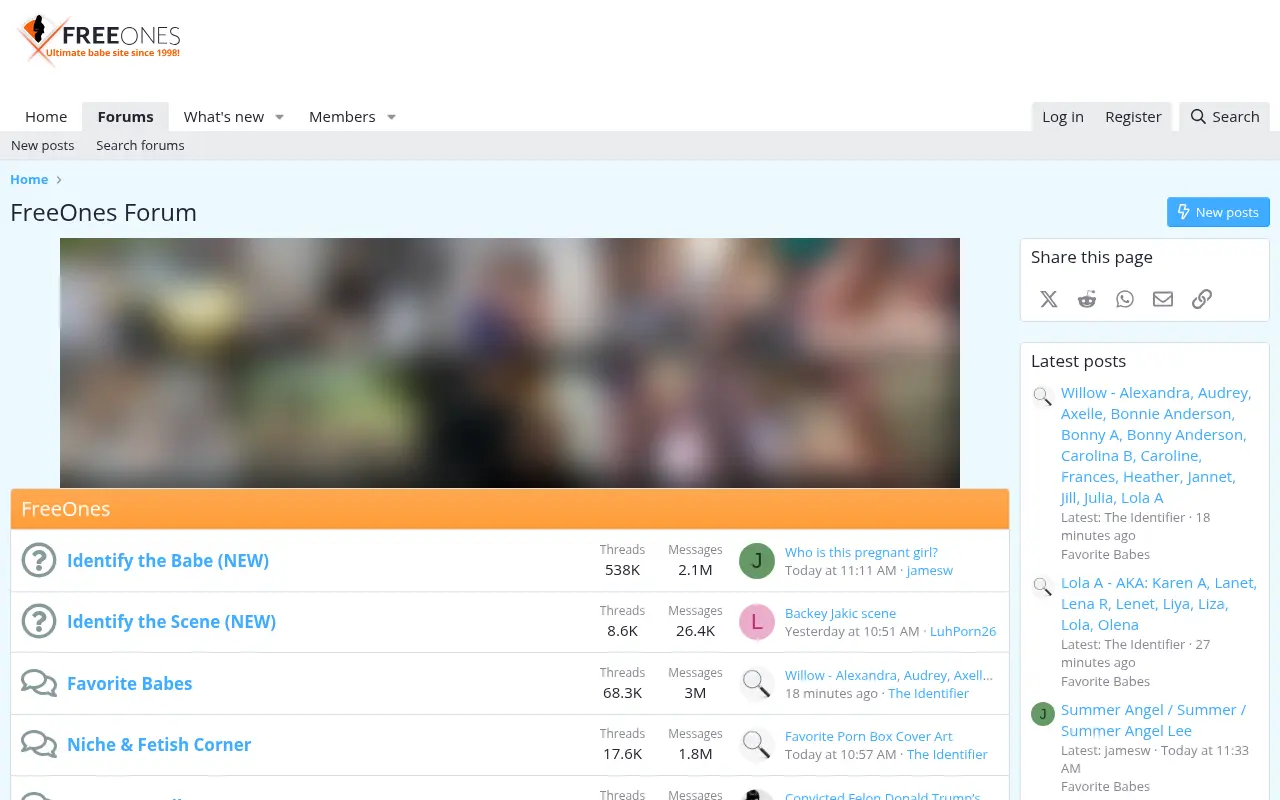Screen dimensions: 1280x800
Task: Open Niche & Fetish Corner forum
Action: click(x=159, y=745)
